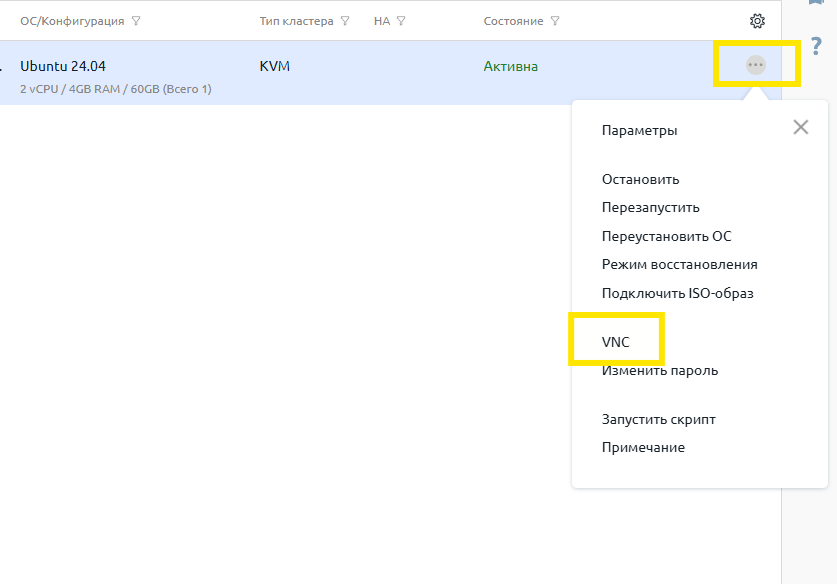
Task: Select Перезапустить from the menu
Action: pyautogui.click(x=650, y=208)
